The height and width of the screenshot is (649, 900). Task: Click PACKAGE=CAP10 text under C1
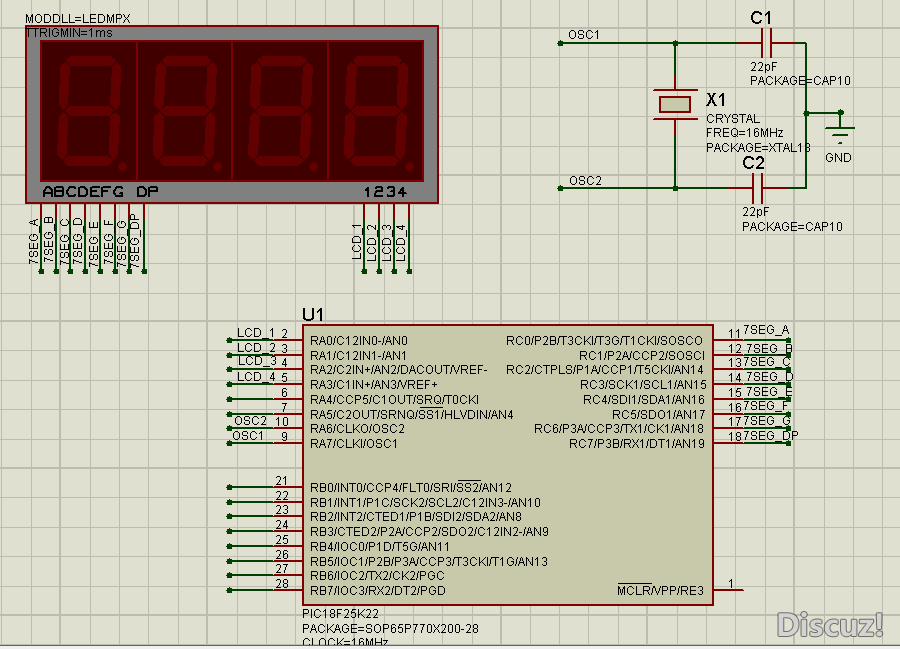800,81
